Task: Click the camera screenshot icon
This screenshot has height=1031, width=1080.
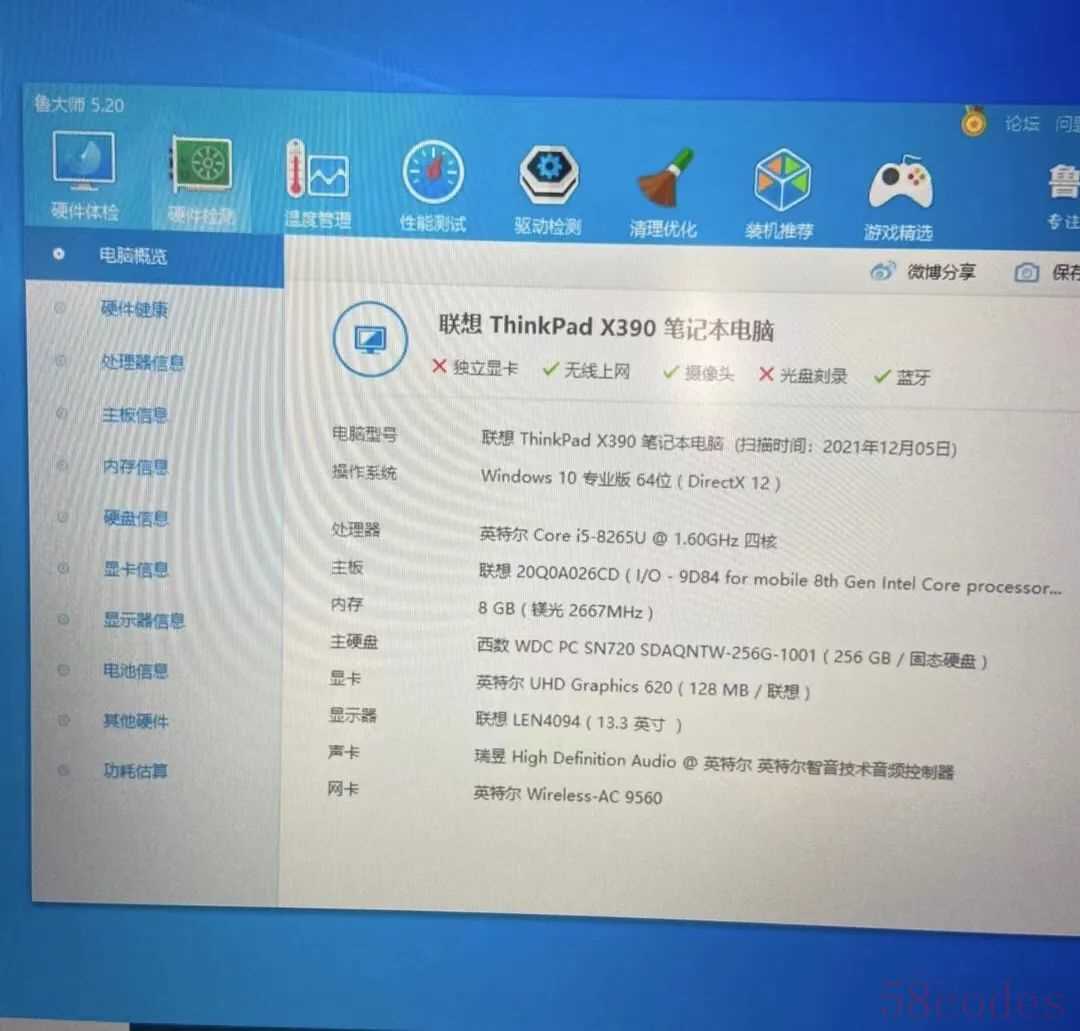Action: coord(1026,273)
